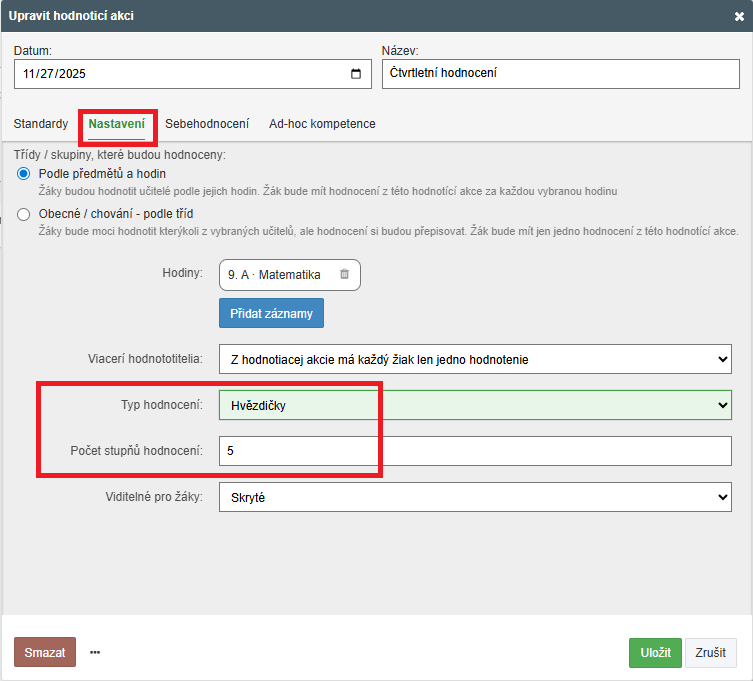
Task: Open the Sebehodnocení tab
Action: point(207,124)
